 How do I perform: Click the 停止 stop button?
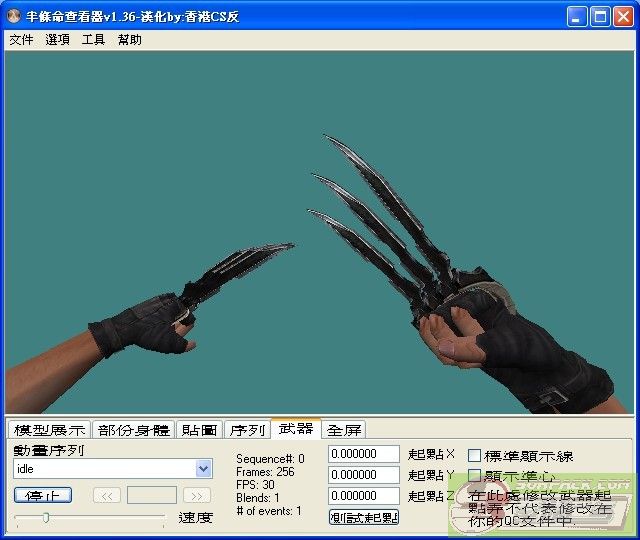coord(43,495)
